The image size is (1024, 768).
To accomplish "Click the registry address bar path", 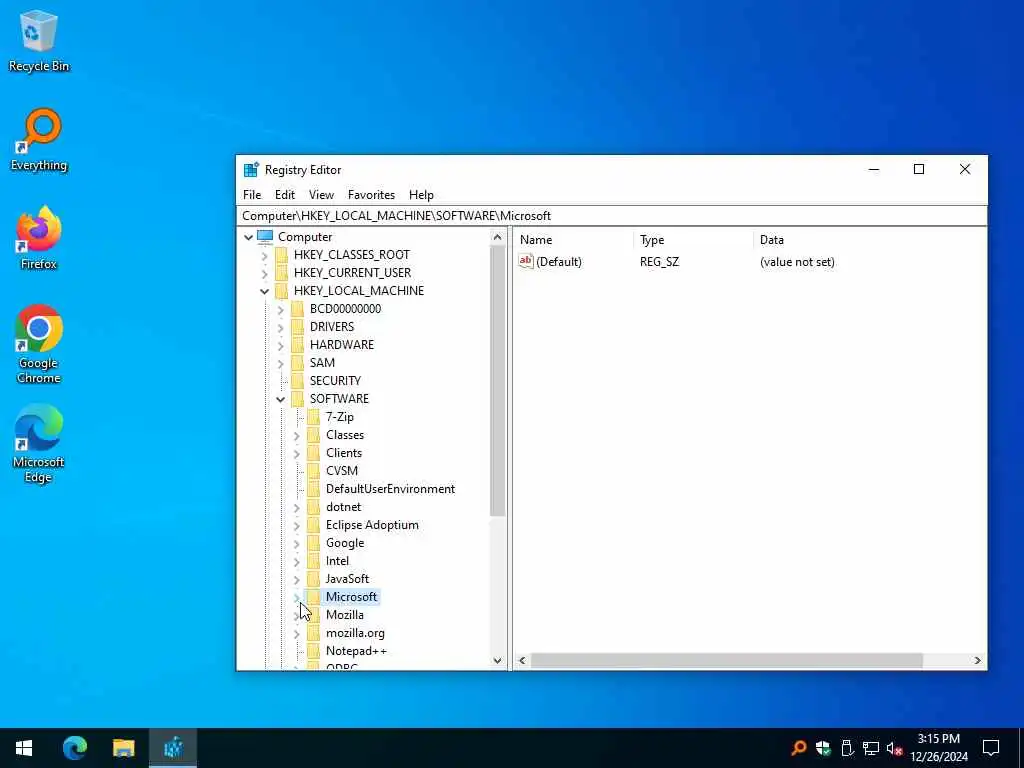I will pyautogui.click(x=396, y=216).
